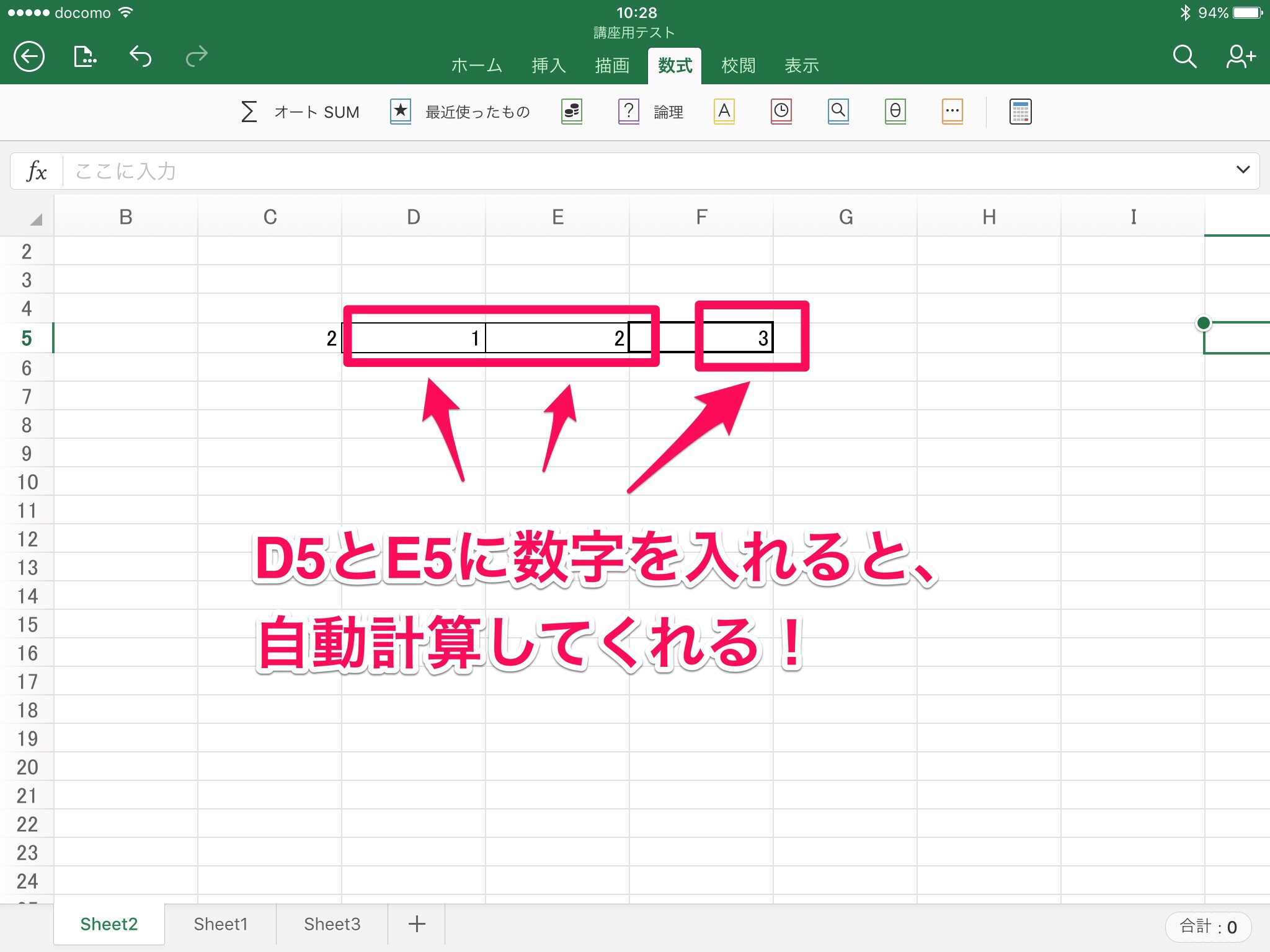Tap the back arrow circle icon
Screen dimensions: 1270x952
pos(29,57)
